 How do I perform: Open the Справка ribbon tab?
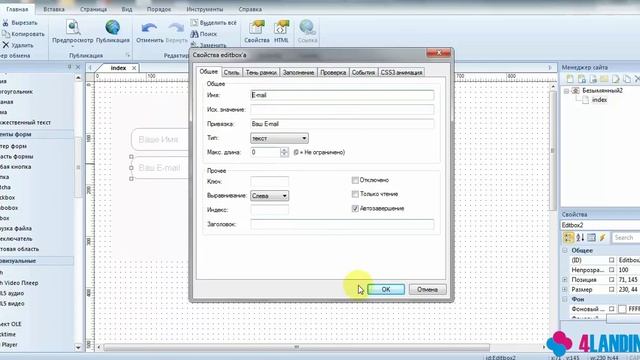coord(250,9)
